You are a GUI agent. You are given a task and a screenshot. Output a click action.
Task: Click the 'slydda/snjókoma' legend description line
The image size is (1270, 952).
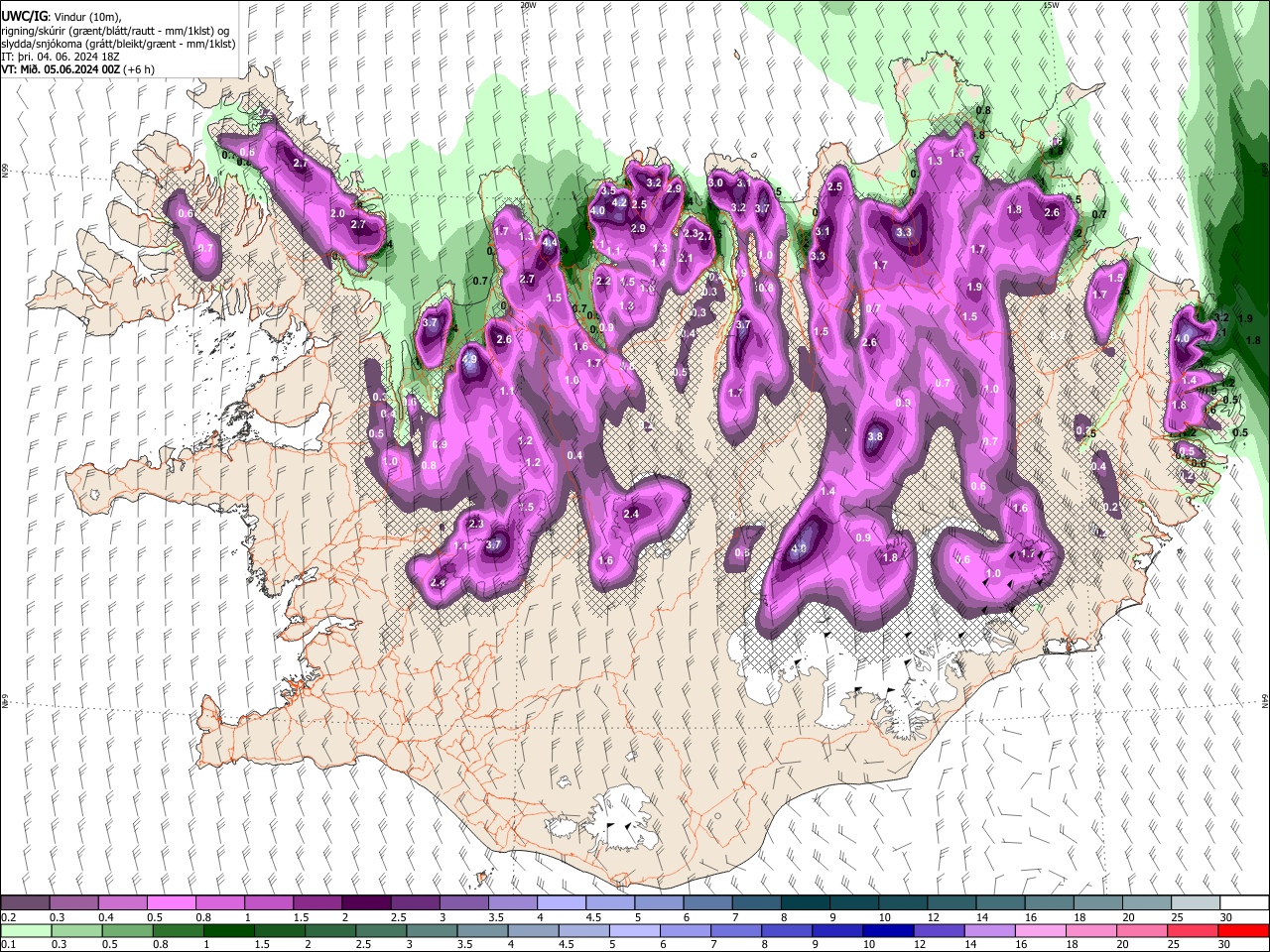118,44
